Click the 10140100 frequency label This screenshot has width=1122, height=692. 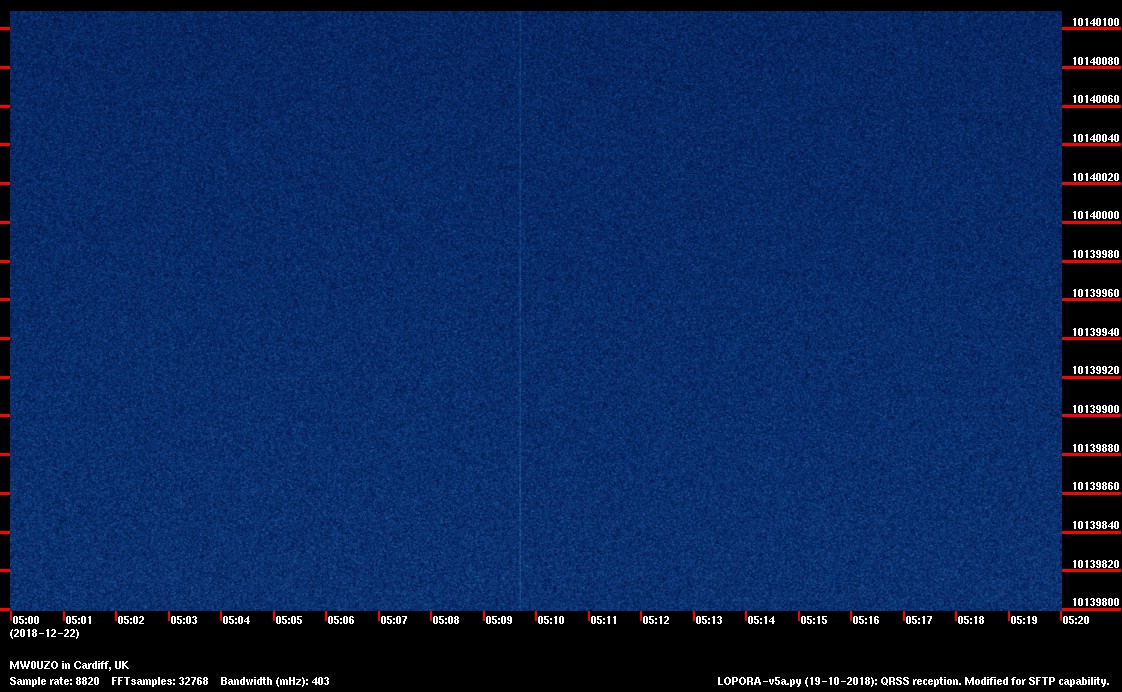coord(1095,22)
